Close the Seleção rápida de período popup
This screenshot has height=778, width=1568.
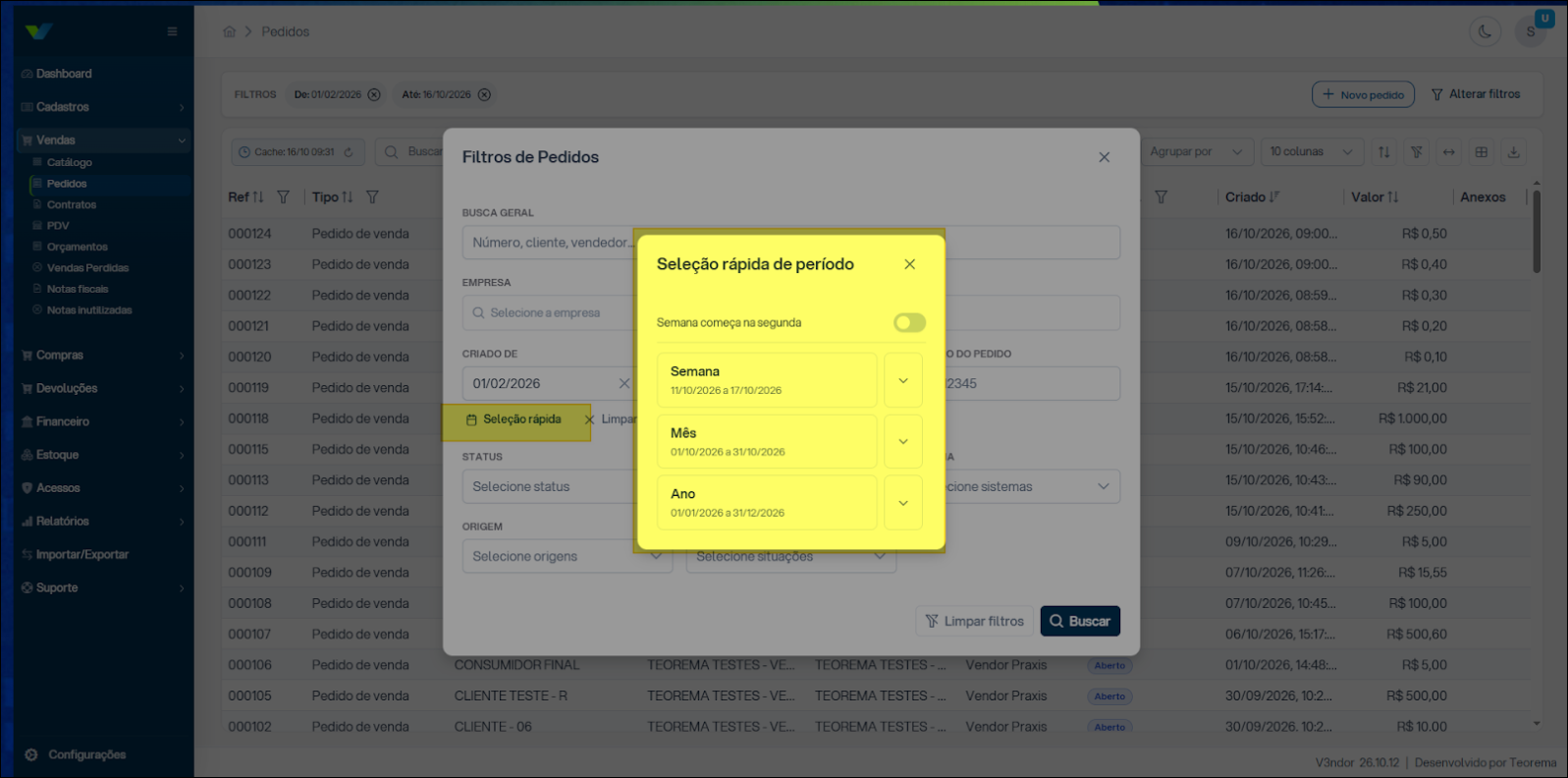pyautogui.click(x=910, y=264)
